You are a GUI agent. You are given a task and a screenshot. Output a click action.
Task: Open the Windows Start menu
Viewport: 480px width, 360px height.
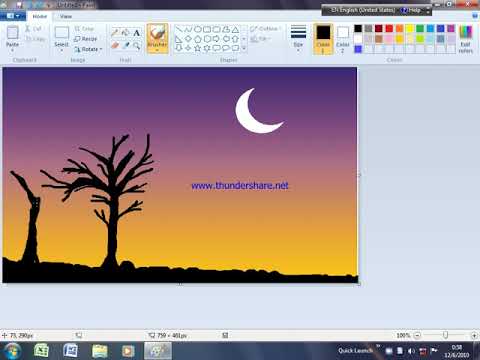pyautogui.click(x=12, y=351)
